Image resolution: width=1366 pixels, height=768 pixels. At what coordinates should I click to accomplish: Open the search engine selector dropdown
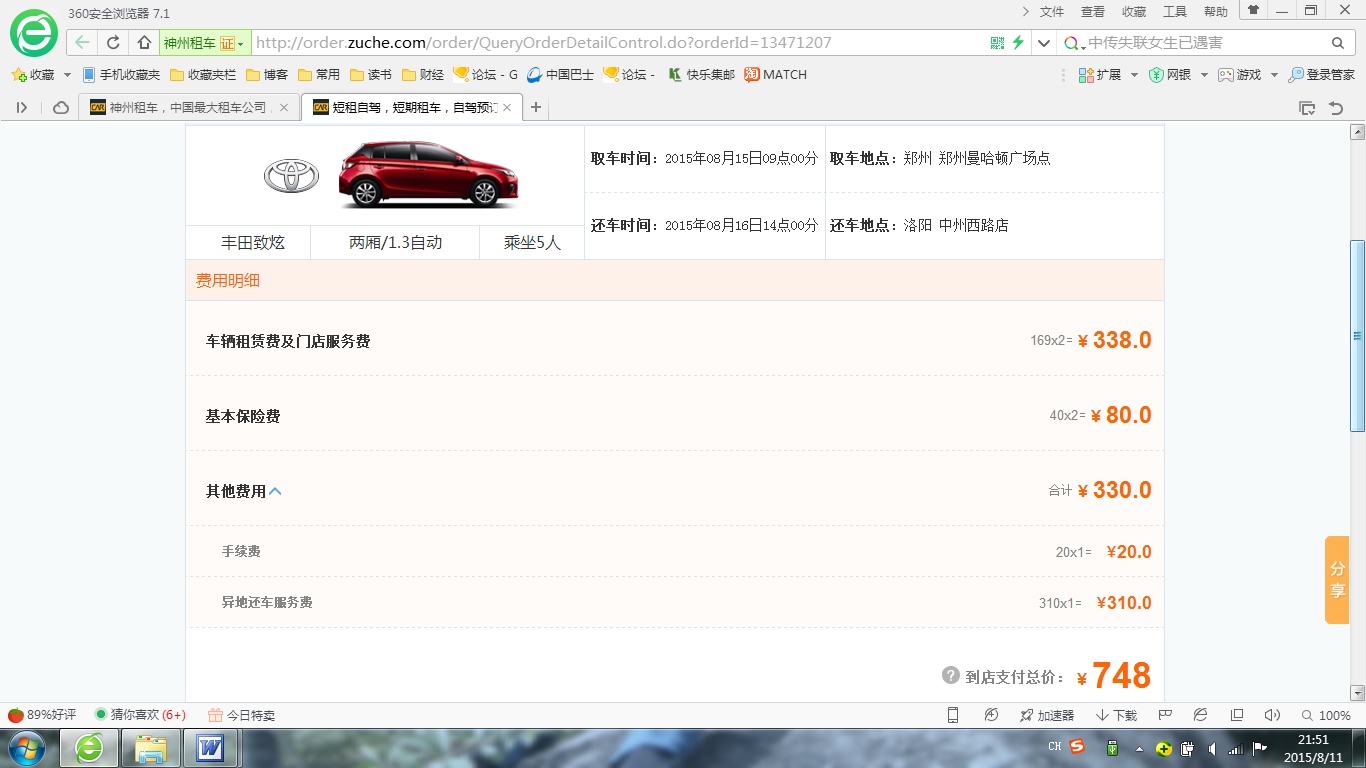(1074, 43)
